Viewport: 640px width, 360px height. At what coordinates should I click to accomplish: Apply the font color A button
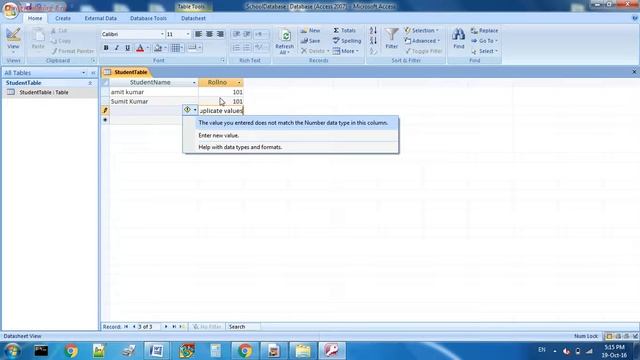(140, 48)
